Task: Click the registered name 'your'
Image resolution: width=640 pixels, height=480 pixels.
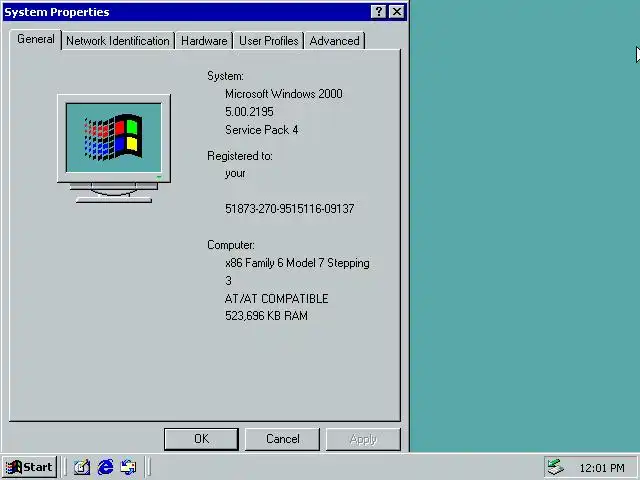Action: coord(235,174)
